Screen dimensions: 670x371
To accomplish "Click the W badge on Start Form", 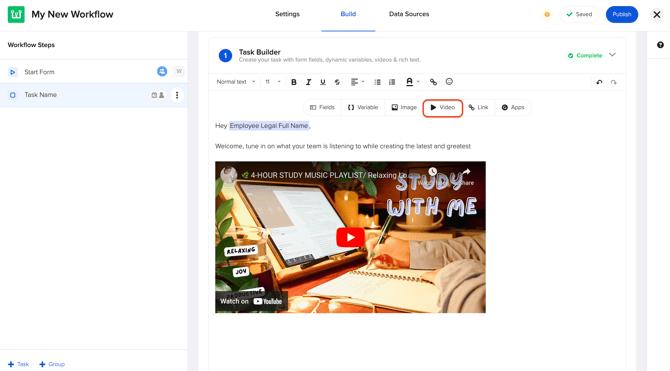I will (x=179, y=71).
